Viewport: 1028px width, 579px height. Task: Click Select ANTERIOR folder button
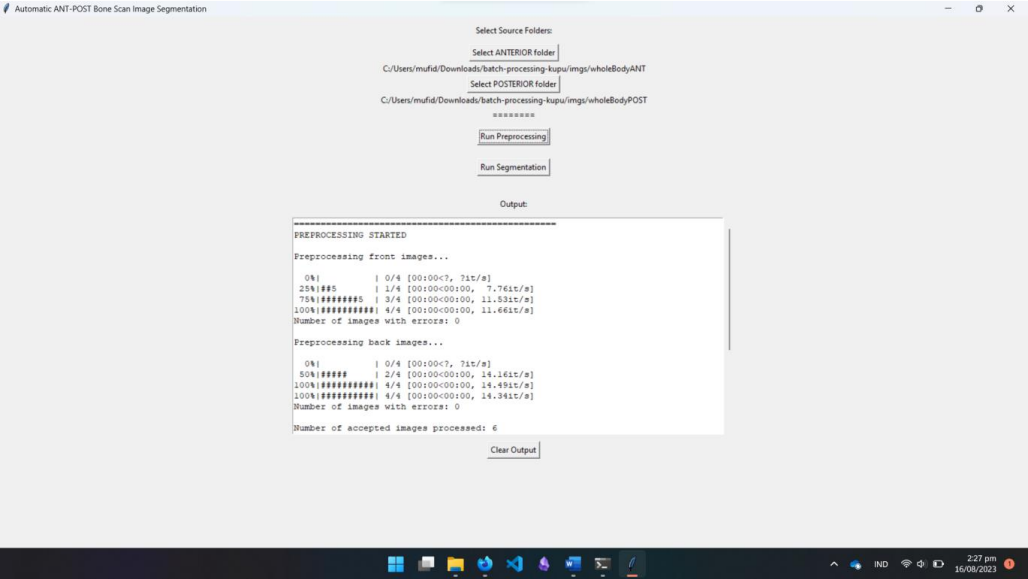pyautogui.click(x=513, y=52)
